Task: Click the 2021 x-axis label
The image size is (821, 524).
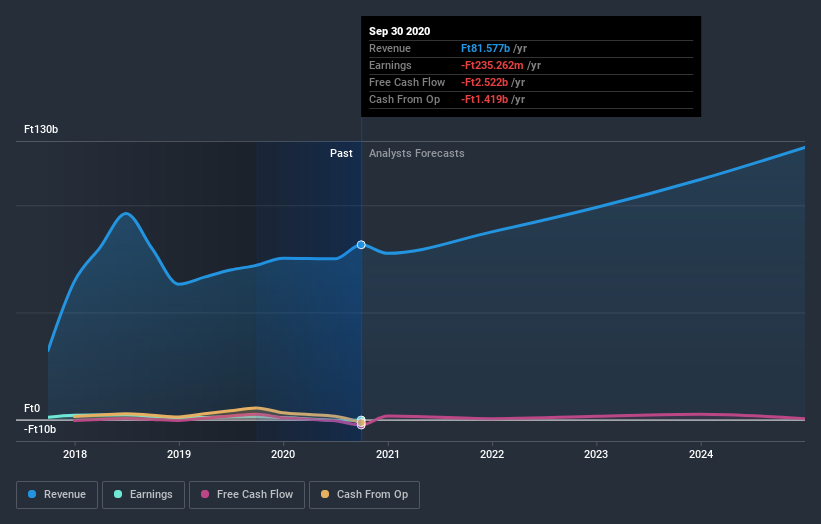Action: tap(387, 454)
